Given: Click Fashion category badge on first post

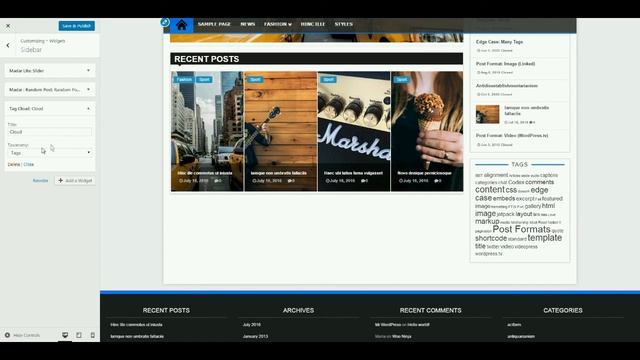Looking at the screenshot, I should click(184, 80).
